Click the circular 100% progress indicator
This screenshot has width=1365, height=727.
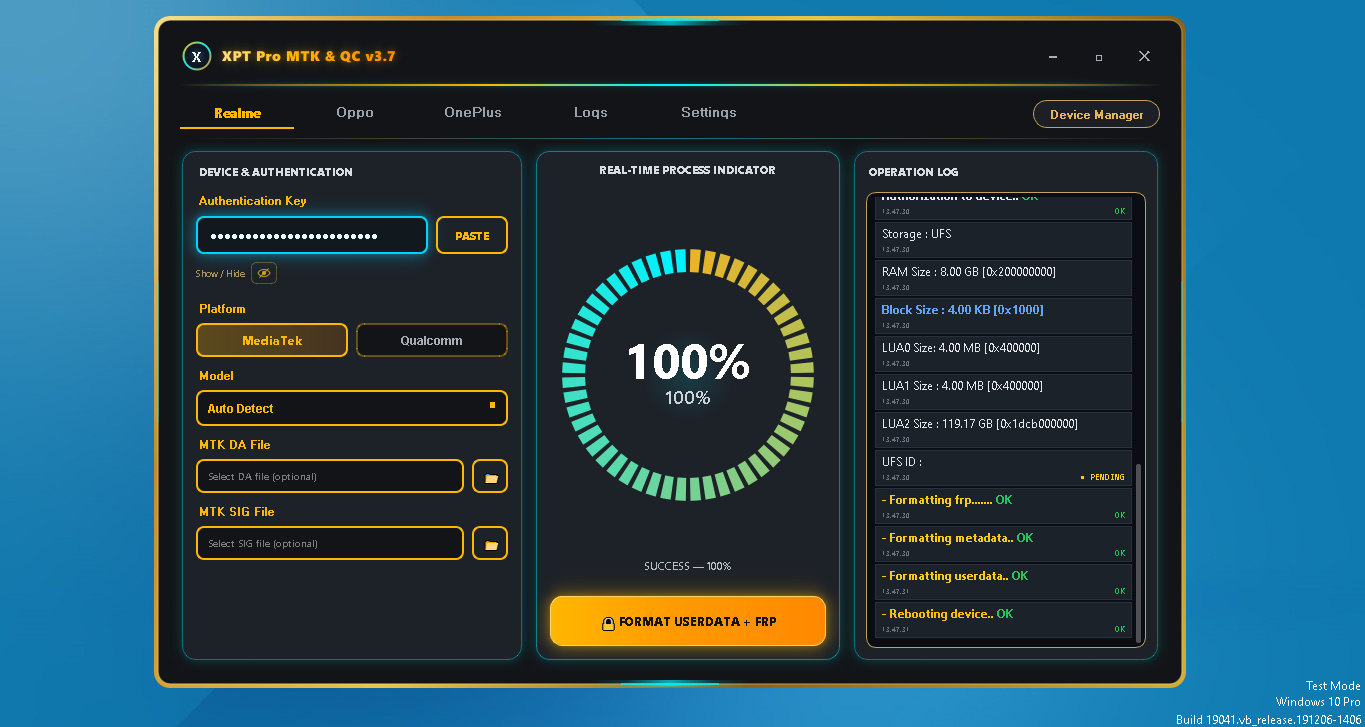[688, 374]
